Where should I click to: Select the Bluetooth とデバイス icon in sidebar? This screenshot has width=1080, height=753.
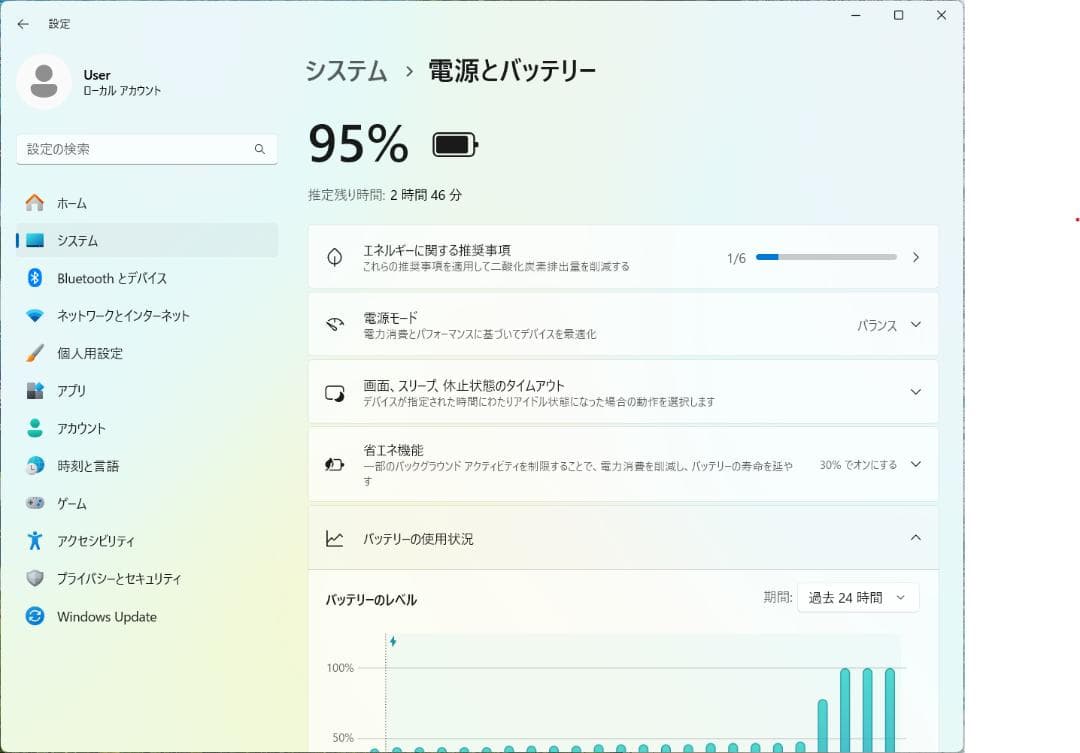(x=33, y=278)
